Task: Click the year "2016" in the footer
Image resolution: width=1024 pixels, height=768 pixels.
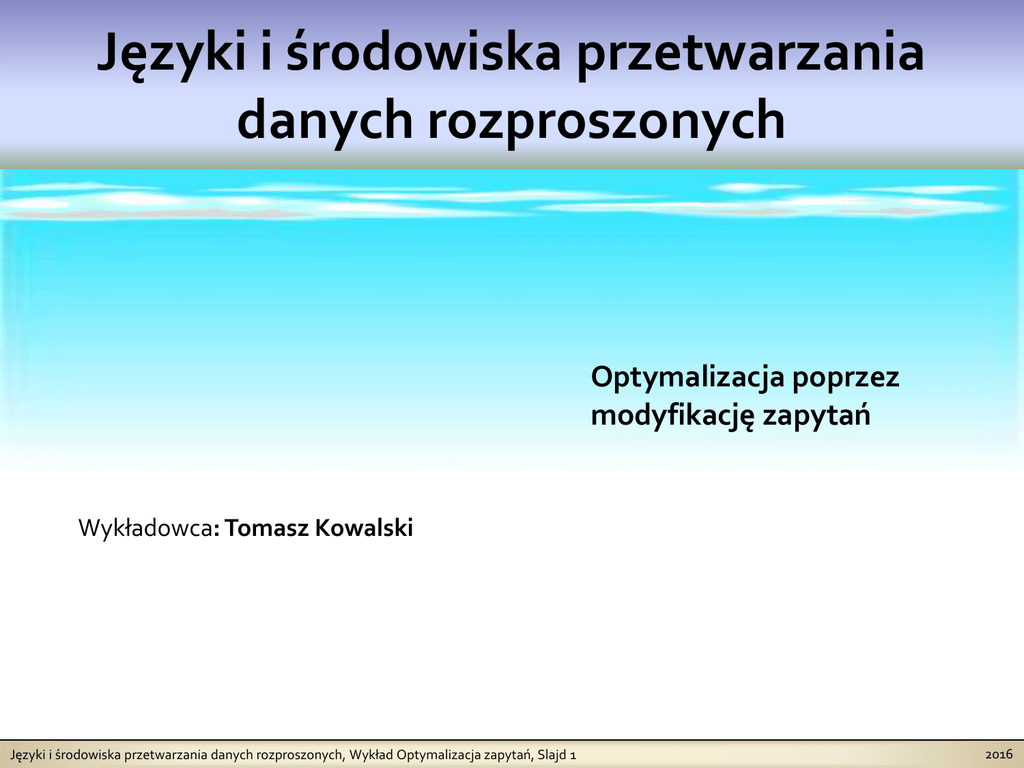Action: pos(999,753)
